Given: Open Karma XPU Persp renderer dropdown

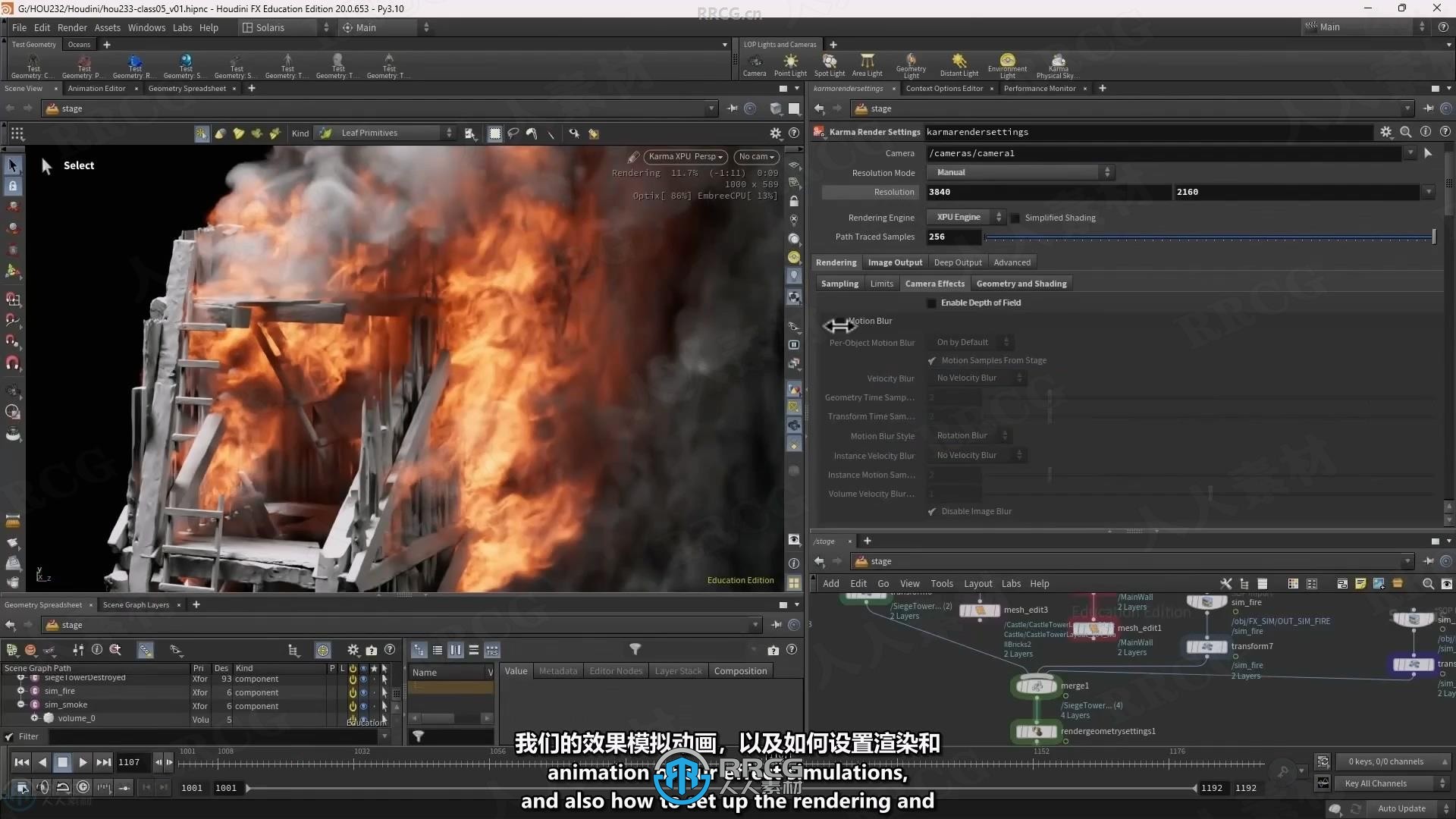Looking at the screenshot, I should pos(686,157).
